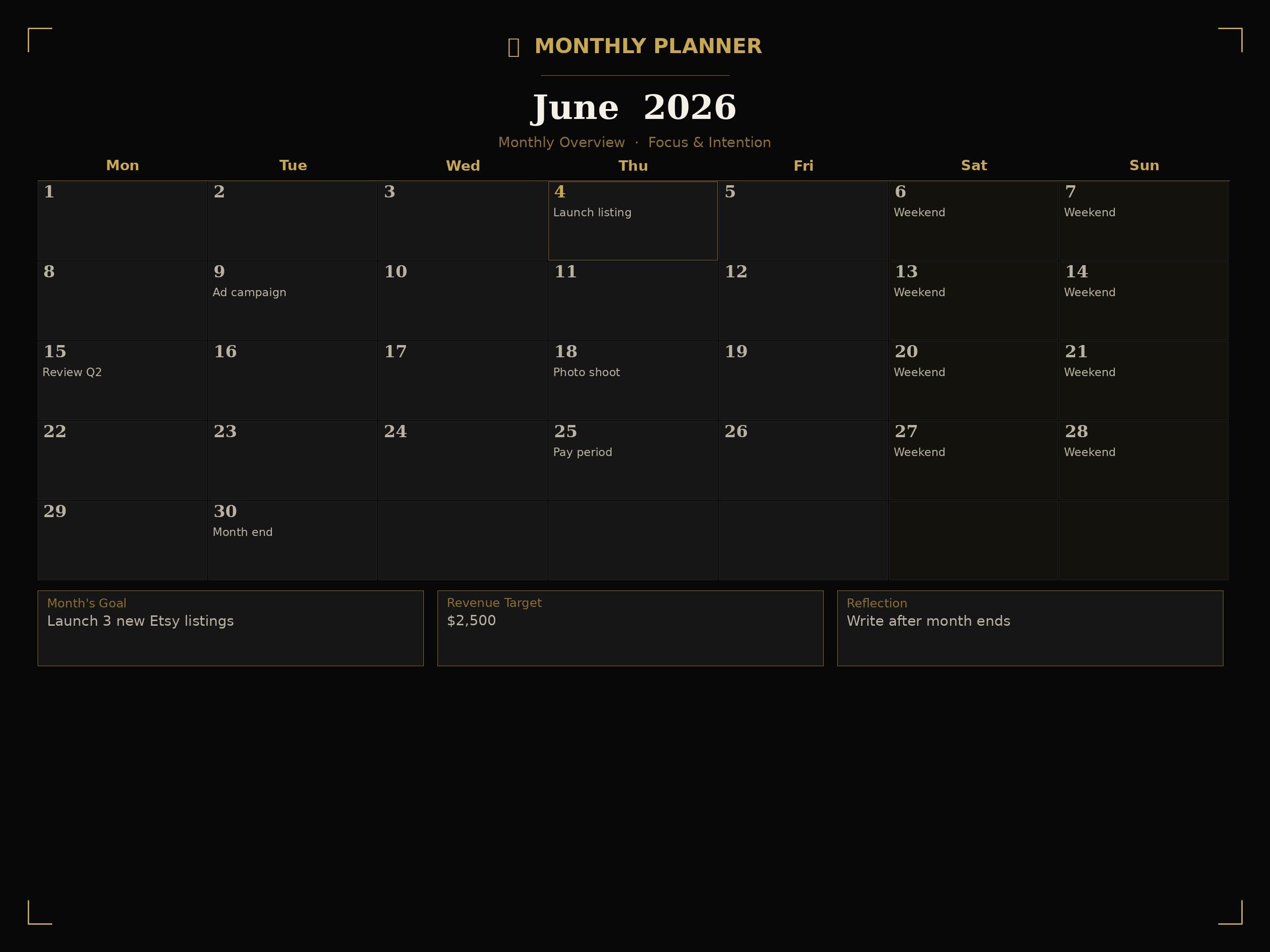Open the June 24 day cell
Viewport: 1270px width, 952px height.
click(463, 461)
